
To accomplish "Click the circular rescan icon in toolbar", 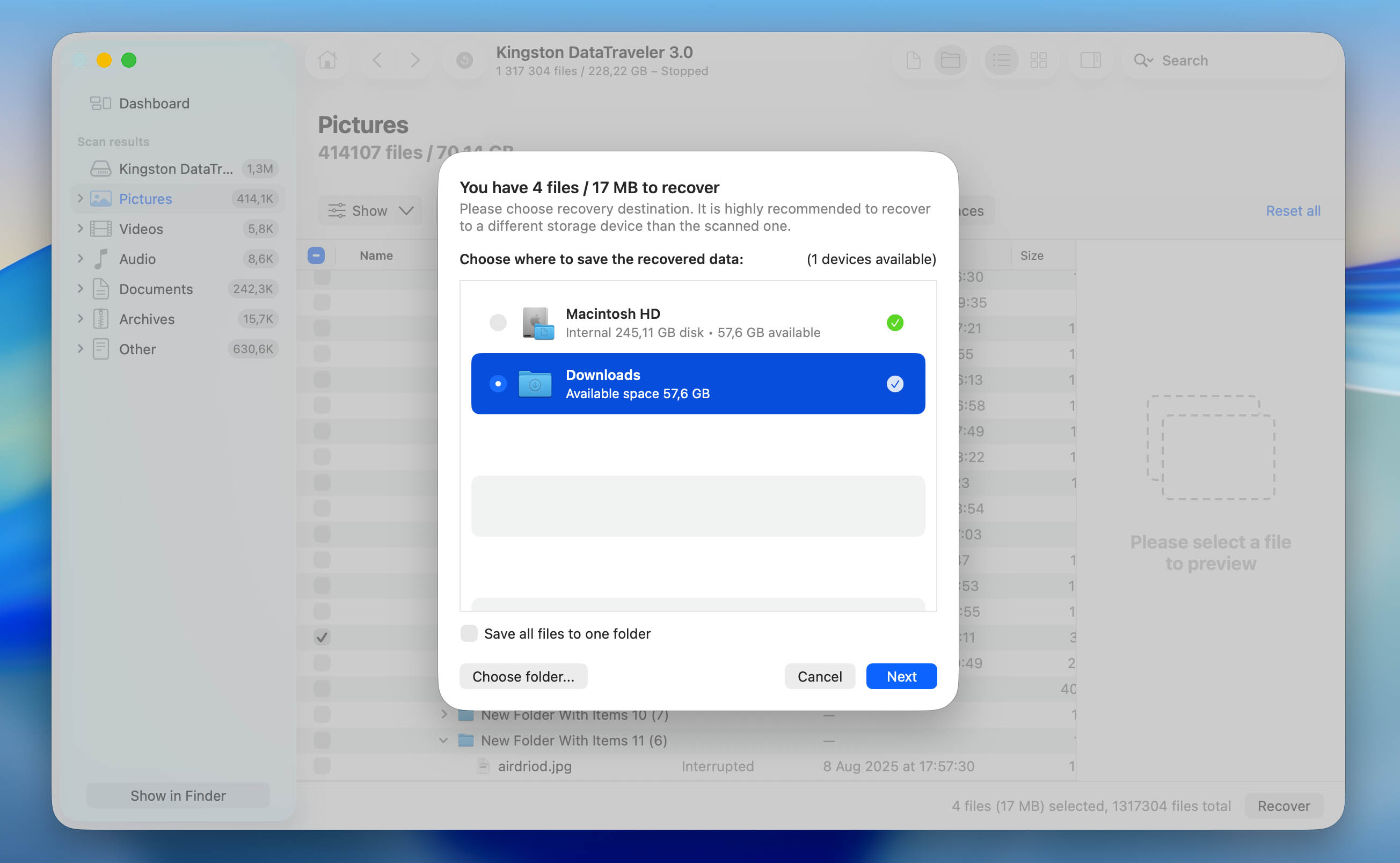I will click(x=464, y=60).
